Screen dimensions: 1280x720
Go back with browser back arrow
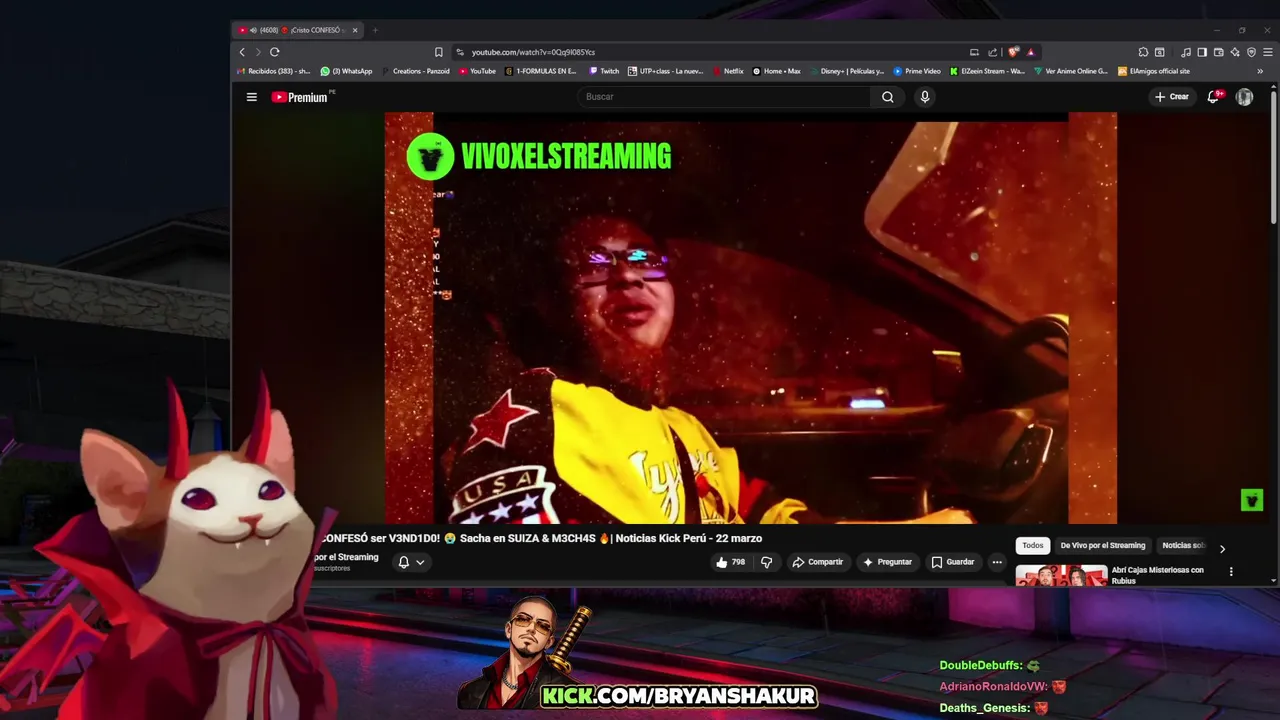242,52
